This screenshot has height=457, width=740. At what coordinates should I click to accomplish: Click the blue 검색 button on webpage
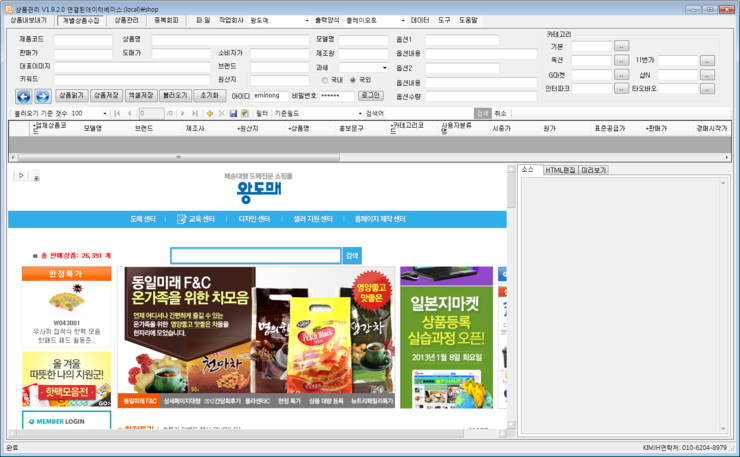352,256
